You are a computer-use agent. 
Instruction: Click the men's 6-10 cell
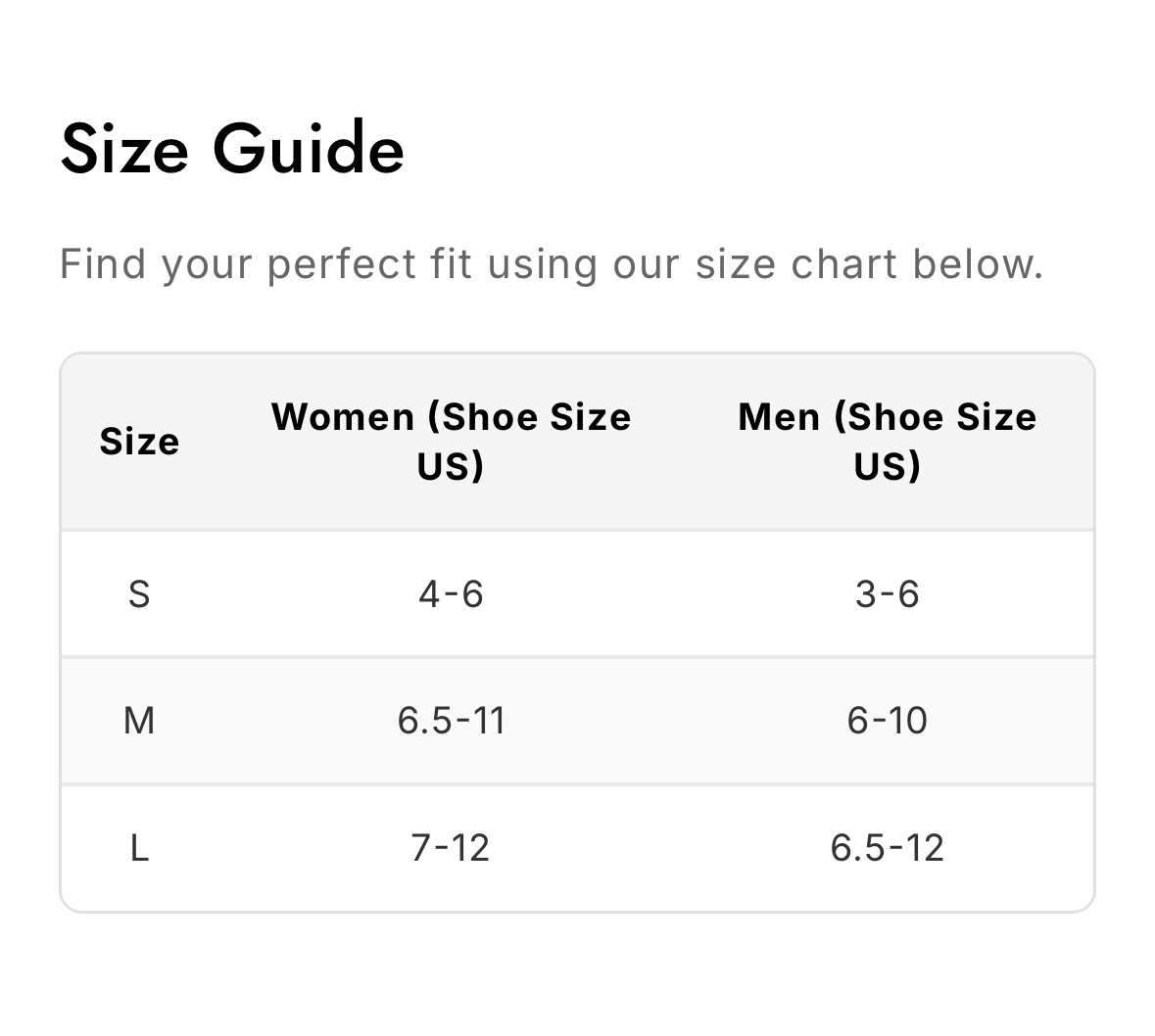coord(887,721)
